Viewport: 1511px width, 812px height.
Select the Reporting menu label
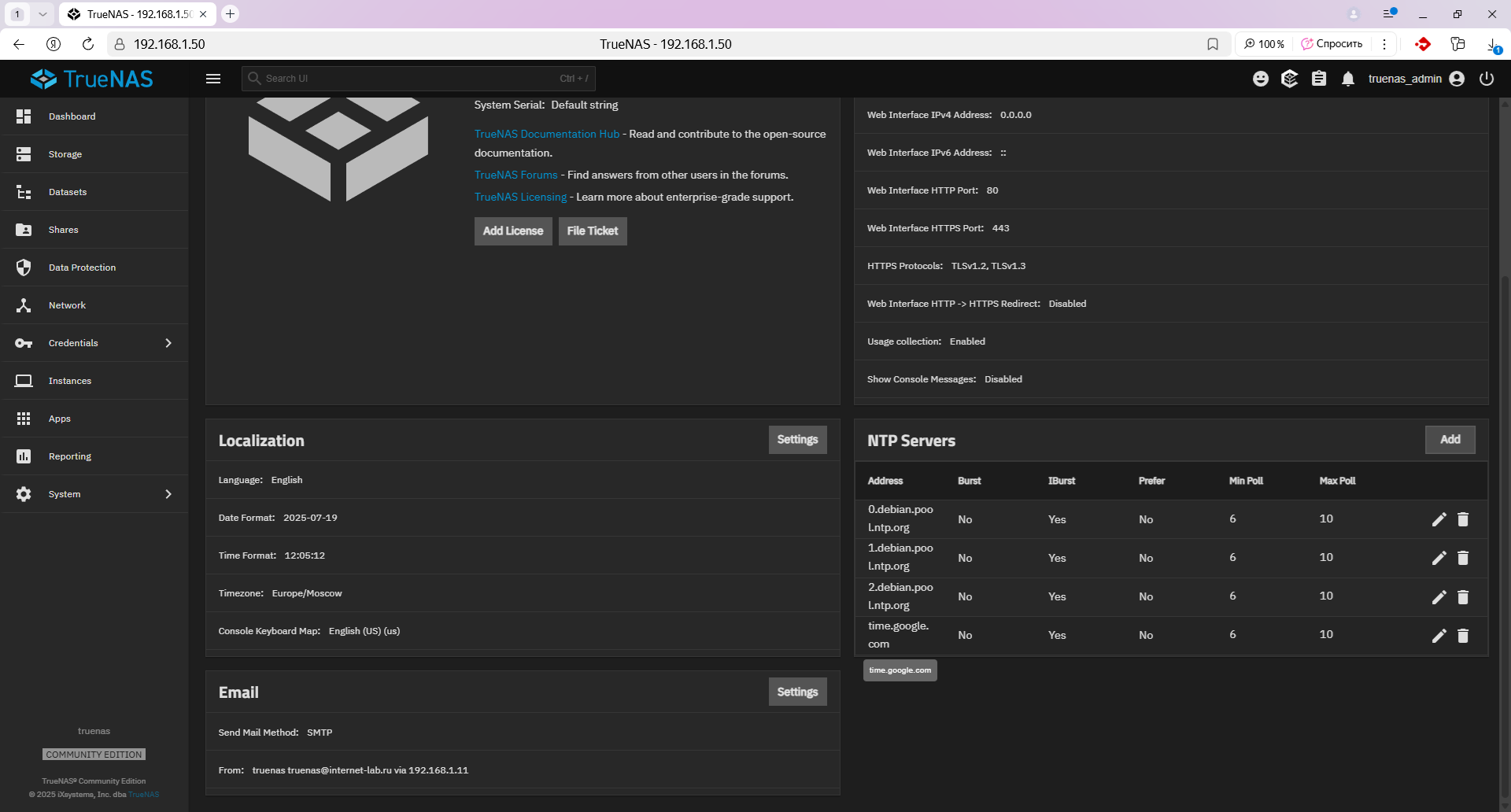tap(70, 456)
